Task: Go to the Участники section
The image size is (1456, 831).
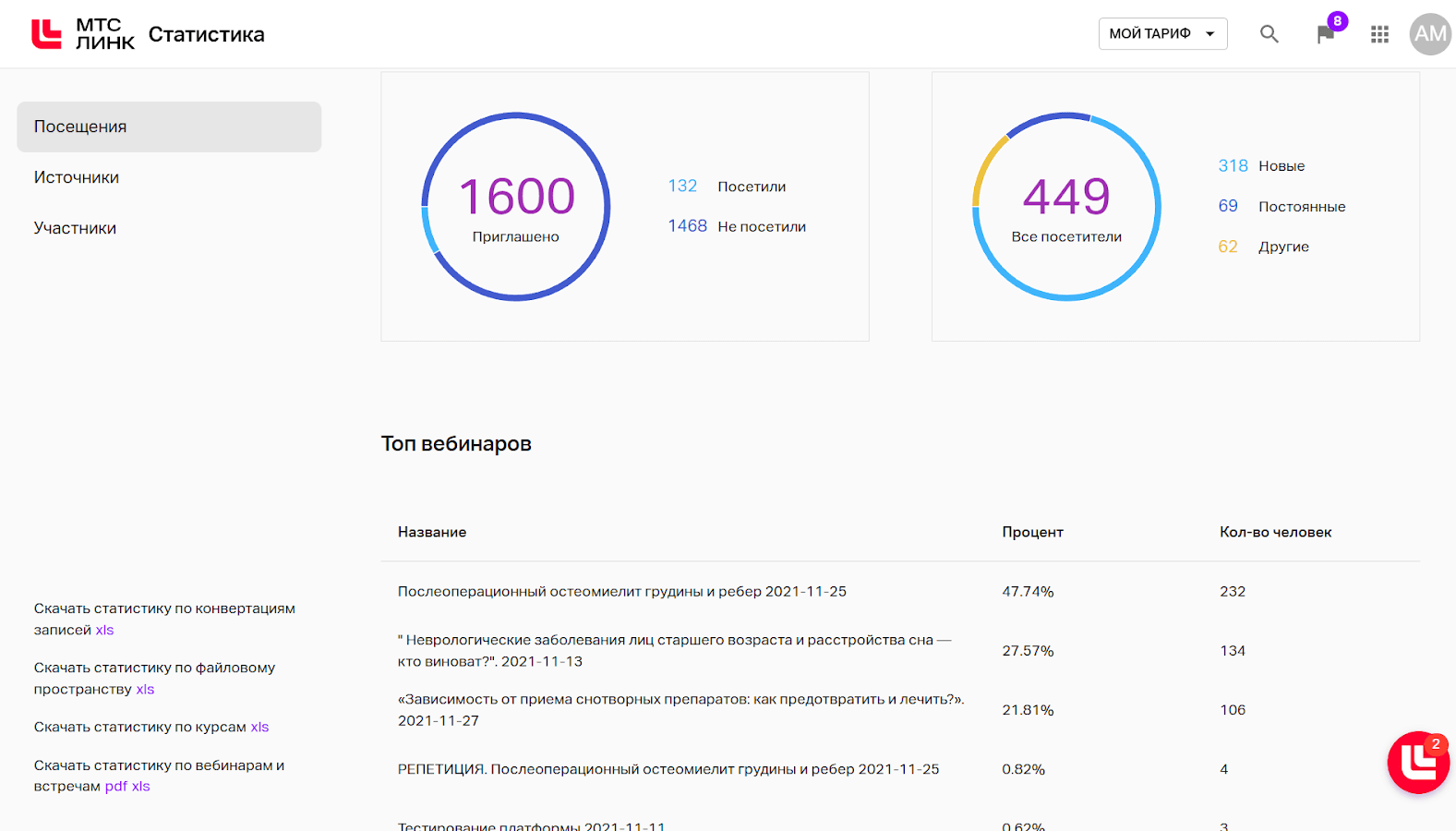Action: pyautogui.click(x=75, y=228)
